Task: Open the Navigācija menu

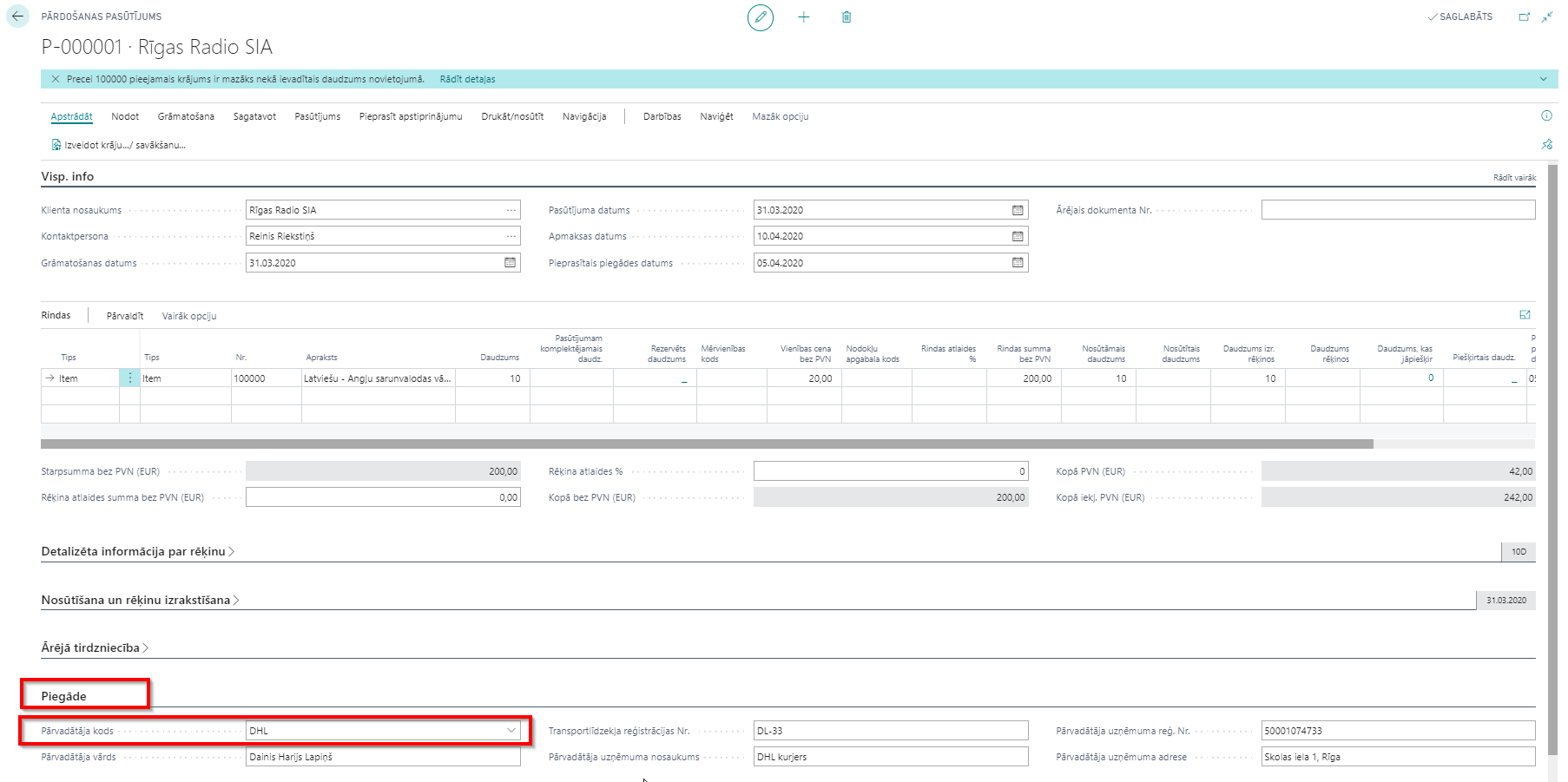Action: coord(584,116)
